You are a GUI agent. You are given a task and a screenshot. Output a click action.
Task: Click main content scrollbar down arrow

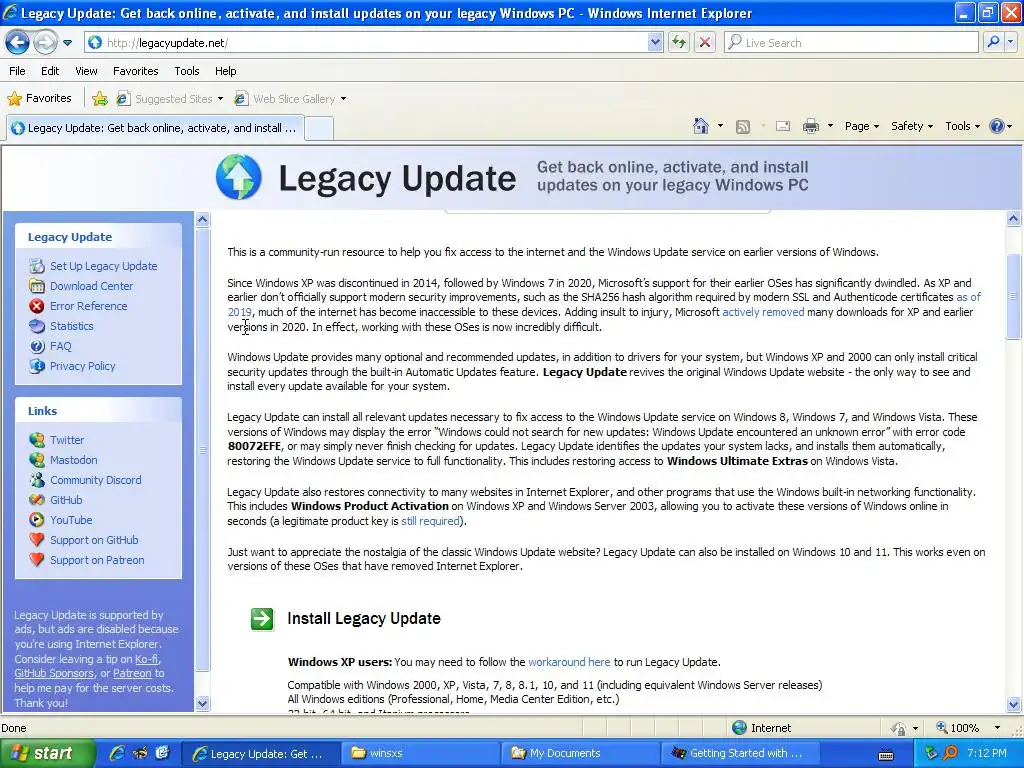[1014, 704]
